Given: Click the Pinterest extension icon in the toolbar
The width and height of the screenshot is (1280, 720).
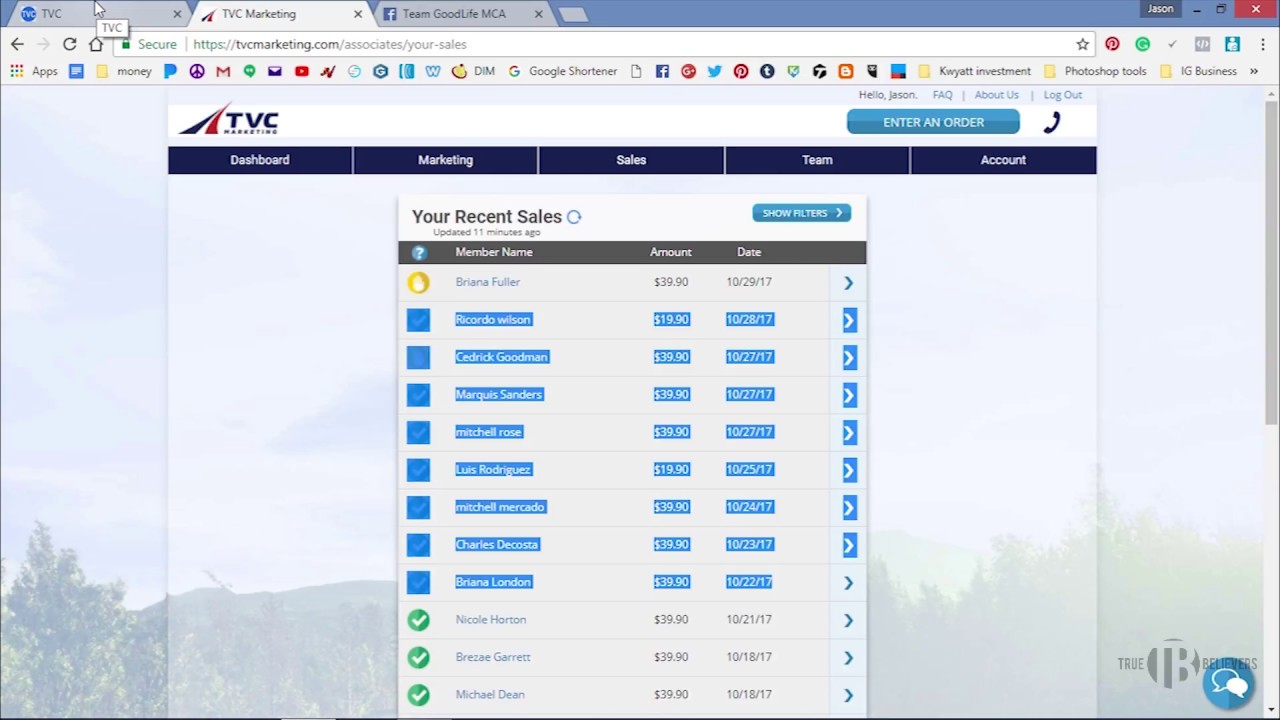Looking at the screenshot, I should pyautogui.click(x=1112, y=44).
